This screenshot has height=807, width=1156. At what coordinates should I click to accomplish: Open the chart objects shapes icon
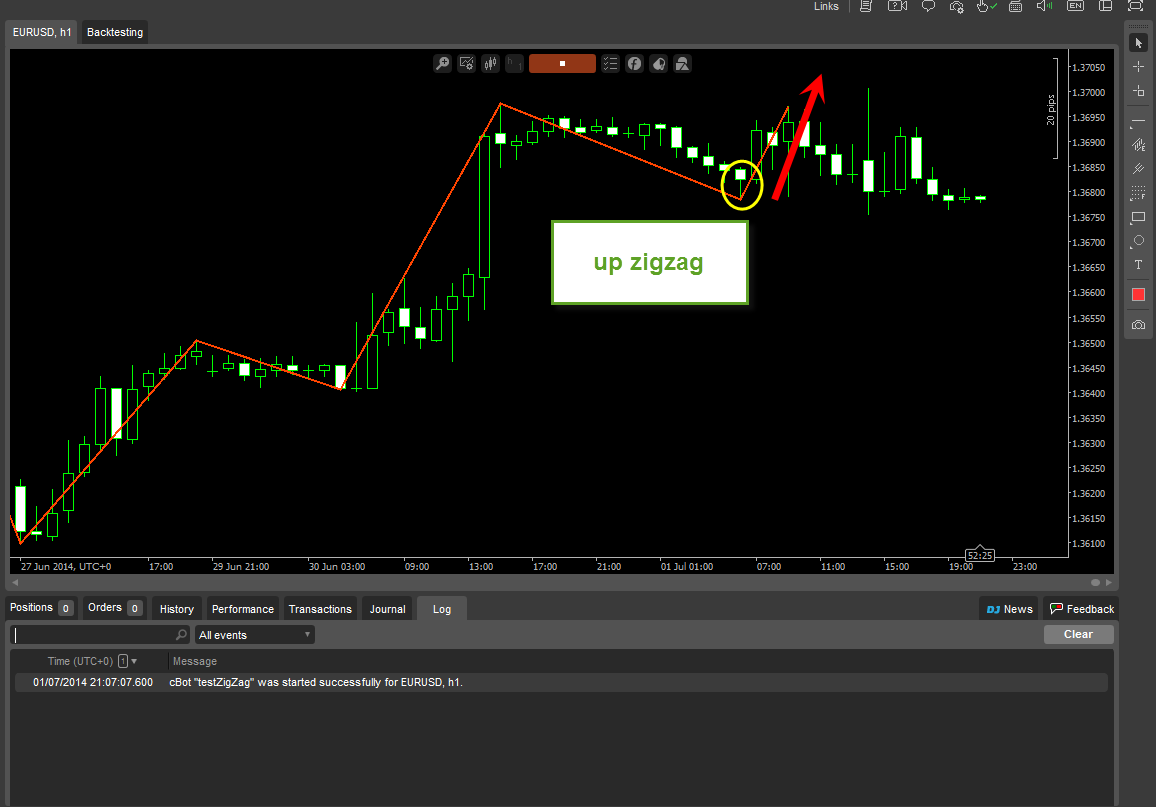pyautogui.click(x=683, y=64)
